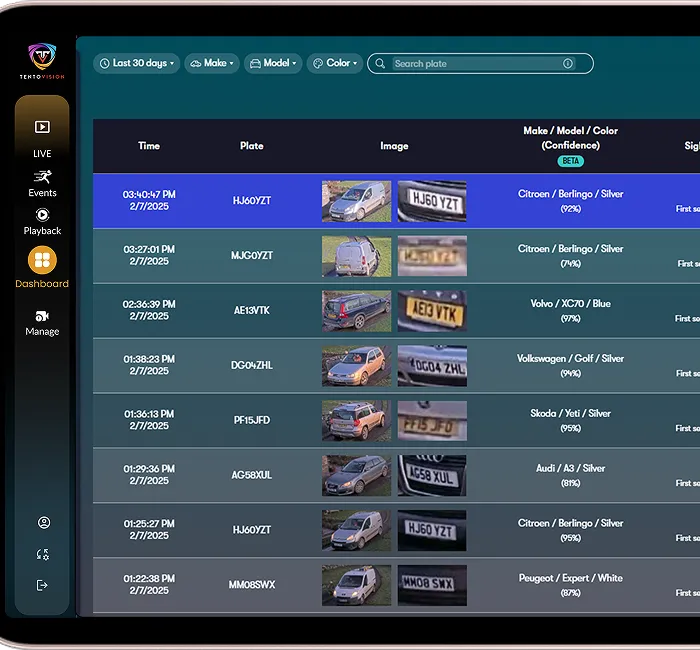The height and width of the screenshot is (650, 700).
Task: Open Peugeot vehicle thumbnail in MM08SWX row
Action: pyautogui.click(x=356, y=585)
